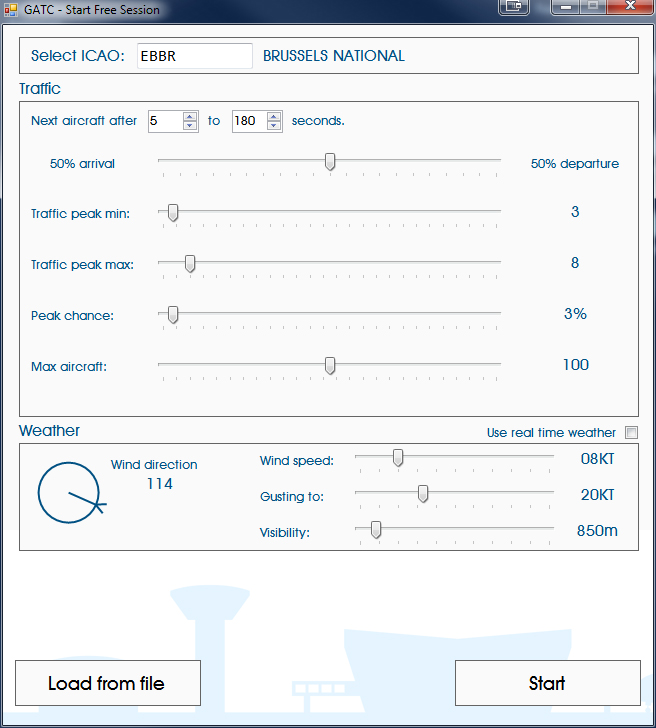656x728 pixels.
Task: Decrease maximum next aircraft seconds spinner
Action: point(273,126)
